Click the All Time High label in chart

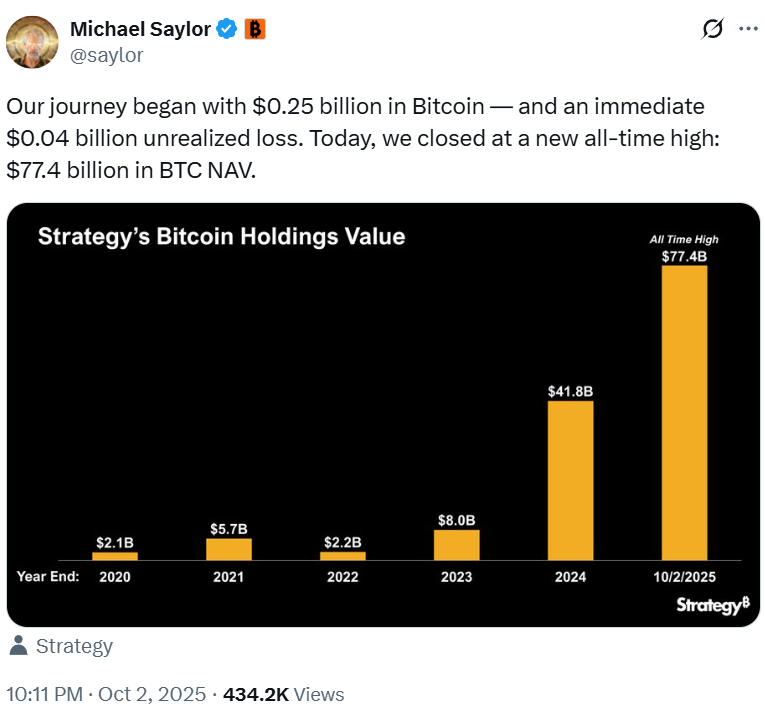coord(684,239)
